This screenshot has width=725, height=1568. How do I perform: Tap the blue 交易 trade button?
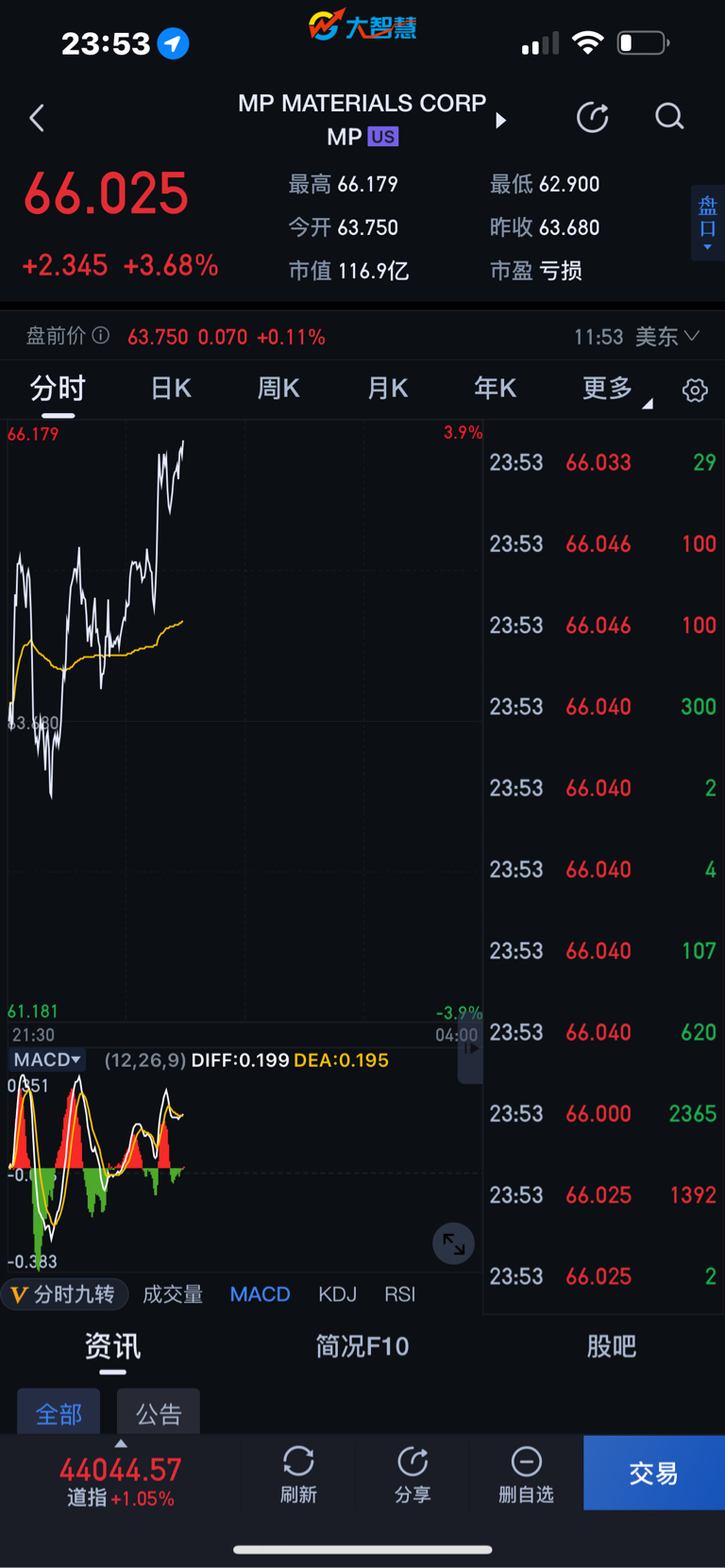654,1473
